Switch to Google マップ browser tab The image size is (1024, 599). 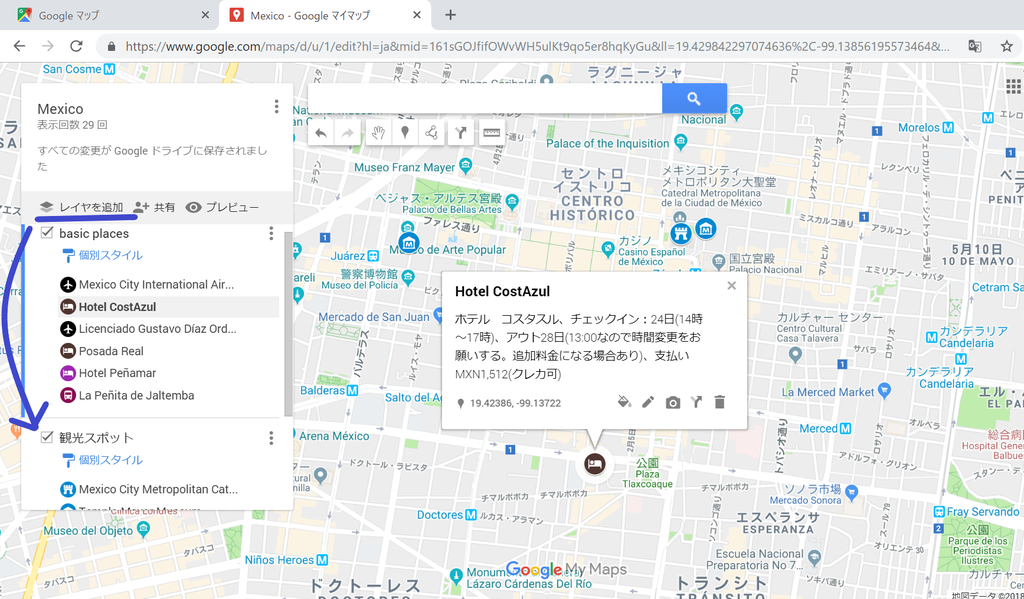tap(109, 15)
